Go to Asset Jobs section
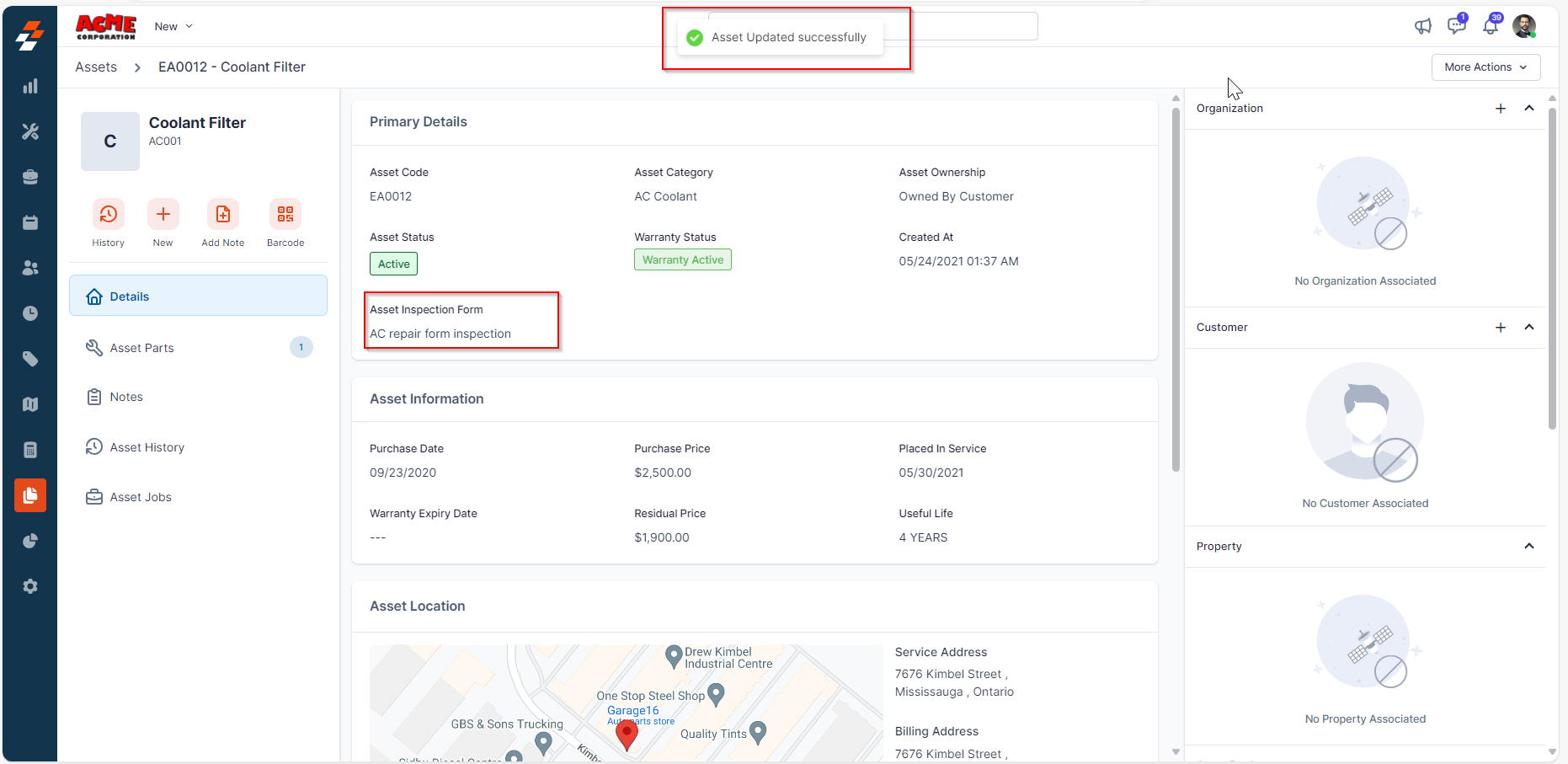Screen dimensions: 1568x764 140,497
